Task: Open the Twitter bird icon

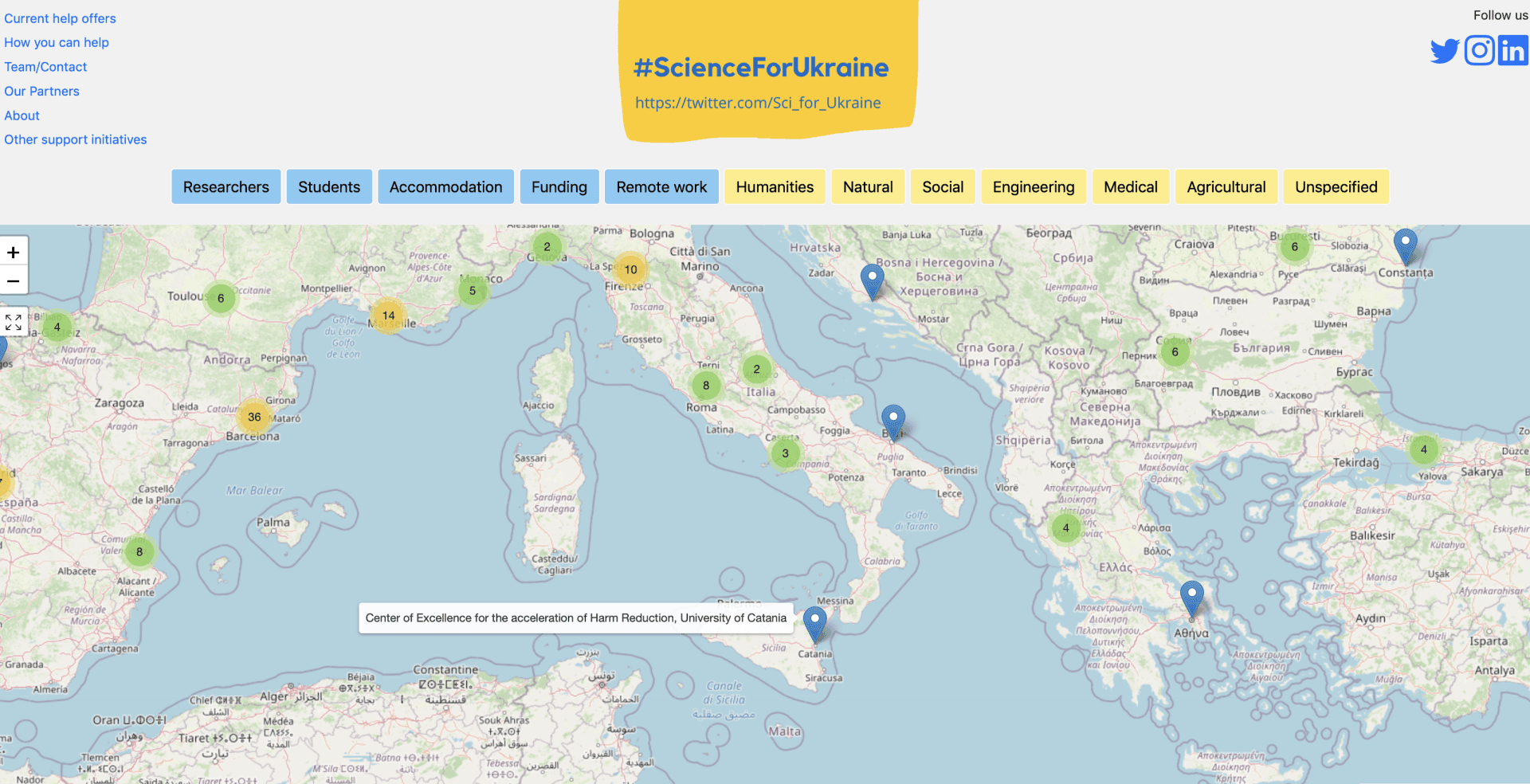Action: click(1444, 51)
